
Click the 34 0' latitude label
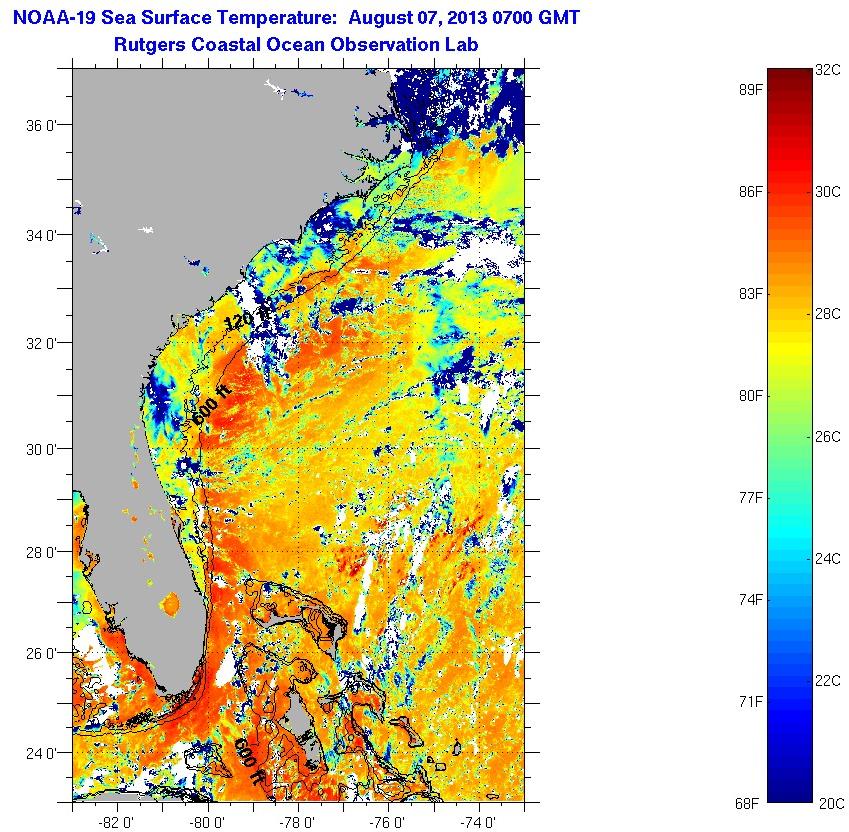(41, 235)
